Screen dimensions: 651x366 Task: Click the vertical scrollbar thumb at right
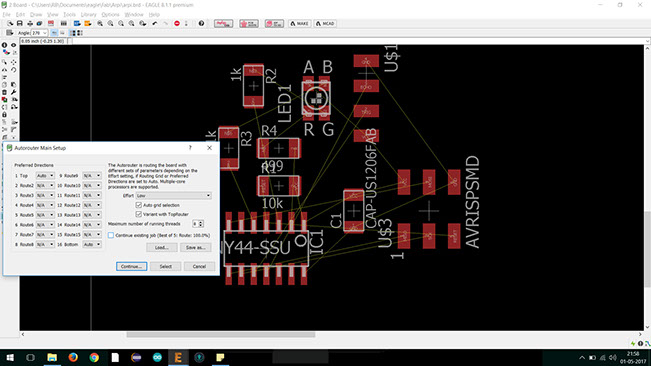[648, 249]
